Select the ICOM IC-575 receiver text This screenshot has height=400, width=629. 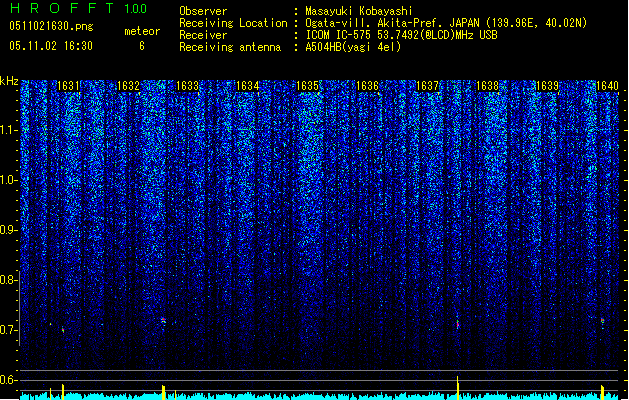point(401,35)
